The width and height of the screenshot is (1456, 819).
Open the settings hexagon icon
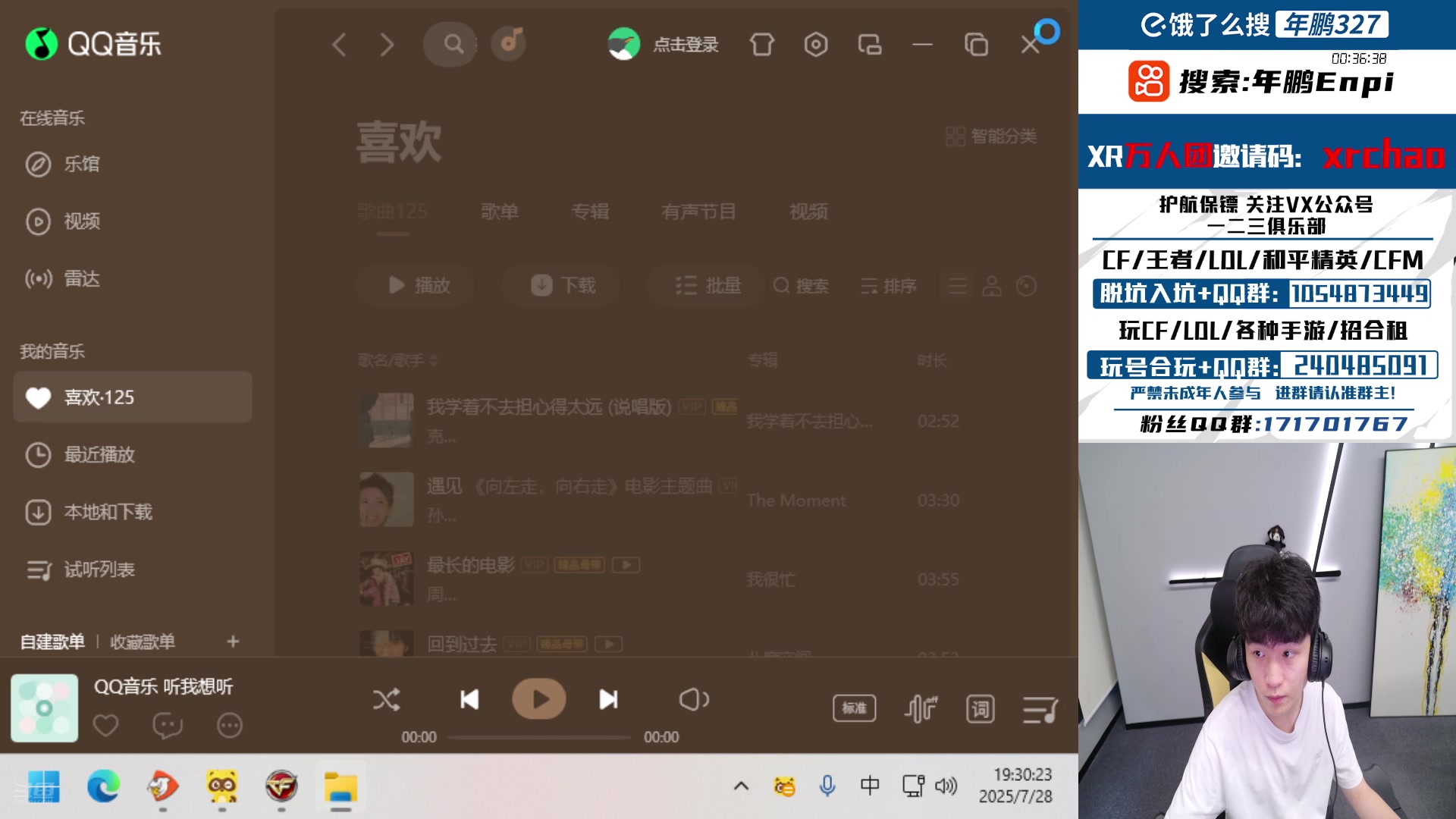point(816,45)
